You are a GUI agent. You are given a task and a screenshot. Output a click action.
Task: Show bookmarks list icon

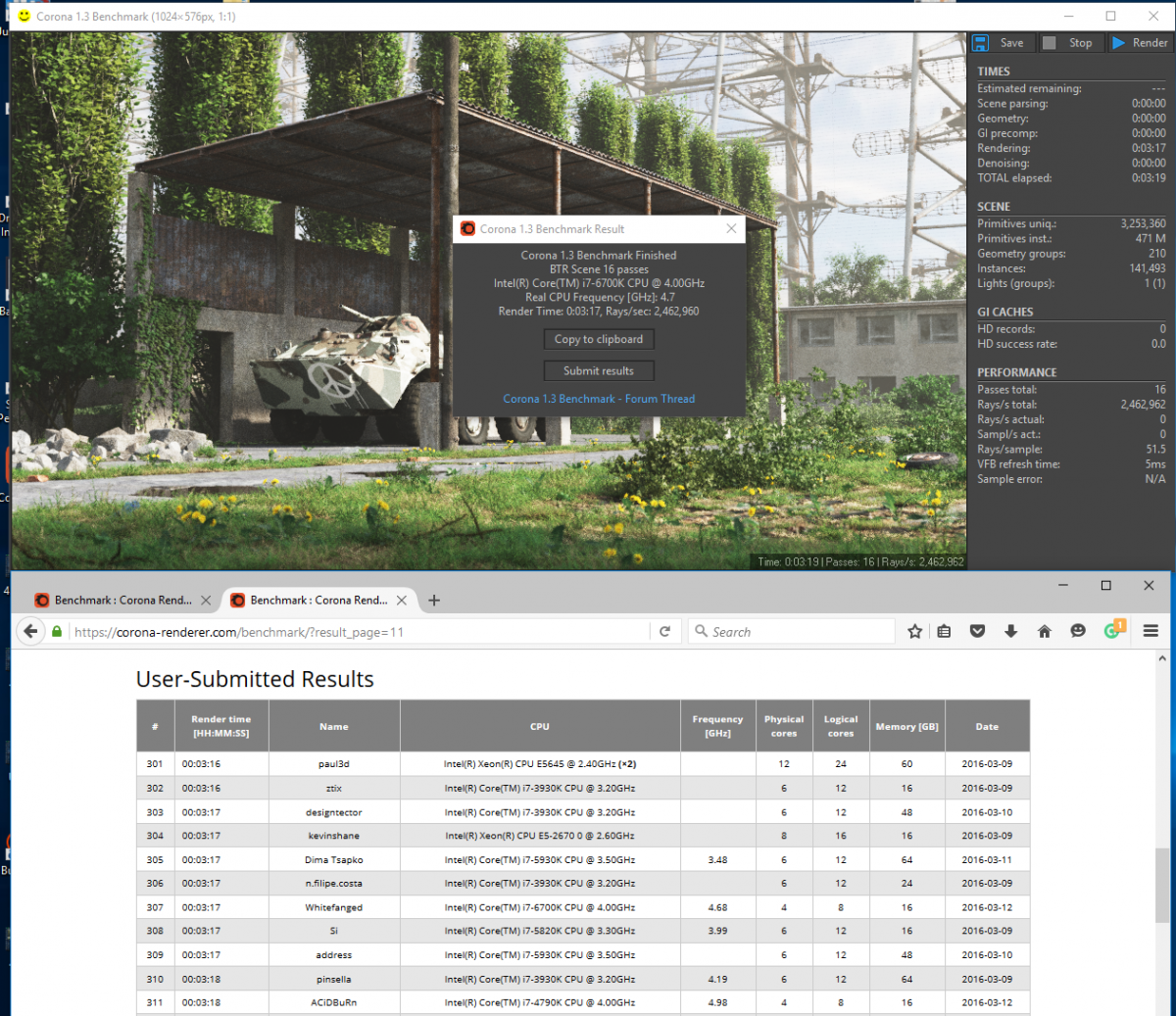pyautogui.click(x=944, y=632)
